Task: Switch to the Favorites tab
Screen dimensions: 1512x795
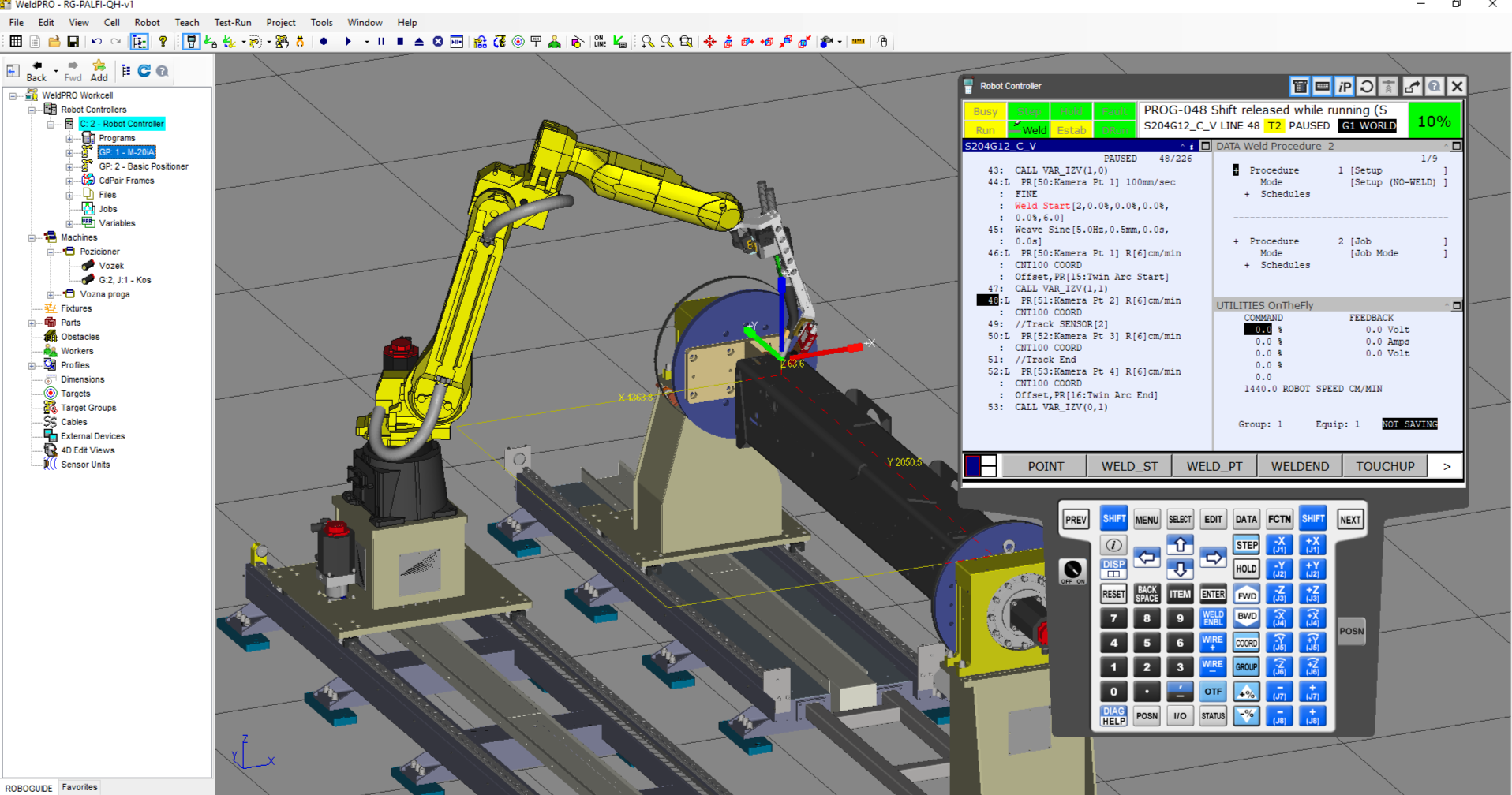Action: coord(80,787)
